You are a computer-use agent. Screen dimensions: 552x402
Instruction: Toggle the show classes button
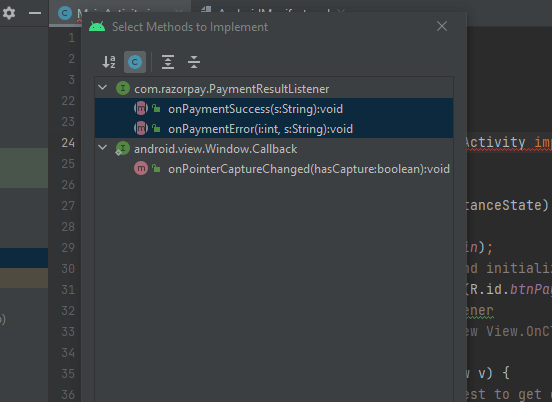pos(135,62)
